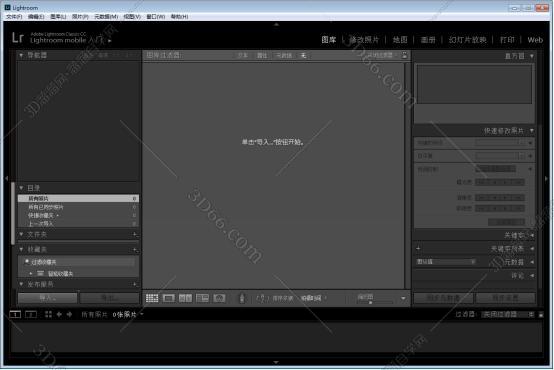Open the 窗口(W) menu
This screenshot has height=370, width=554.
[x=156, y=17]
